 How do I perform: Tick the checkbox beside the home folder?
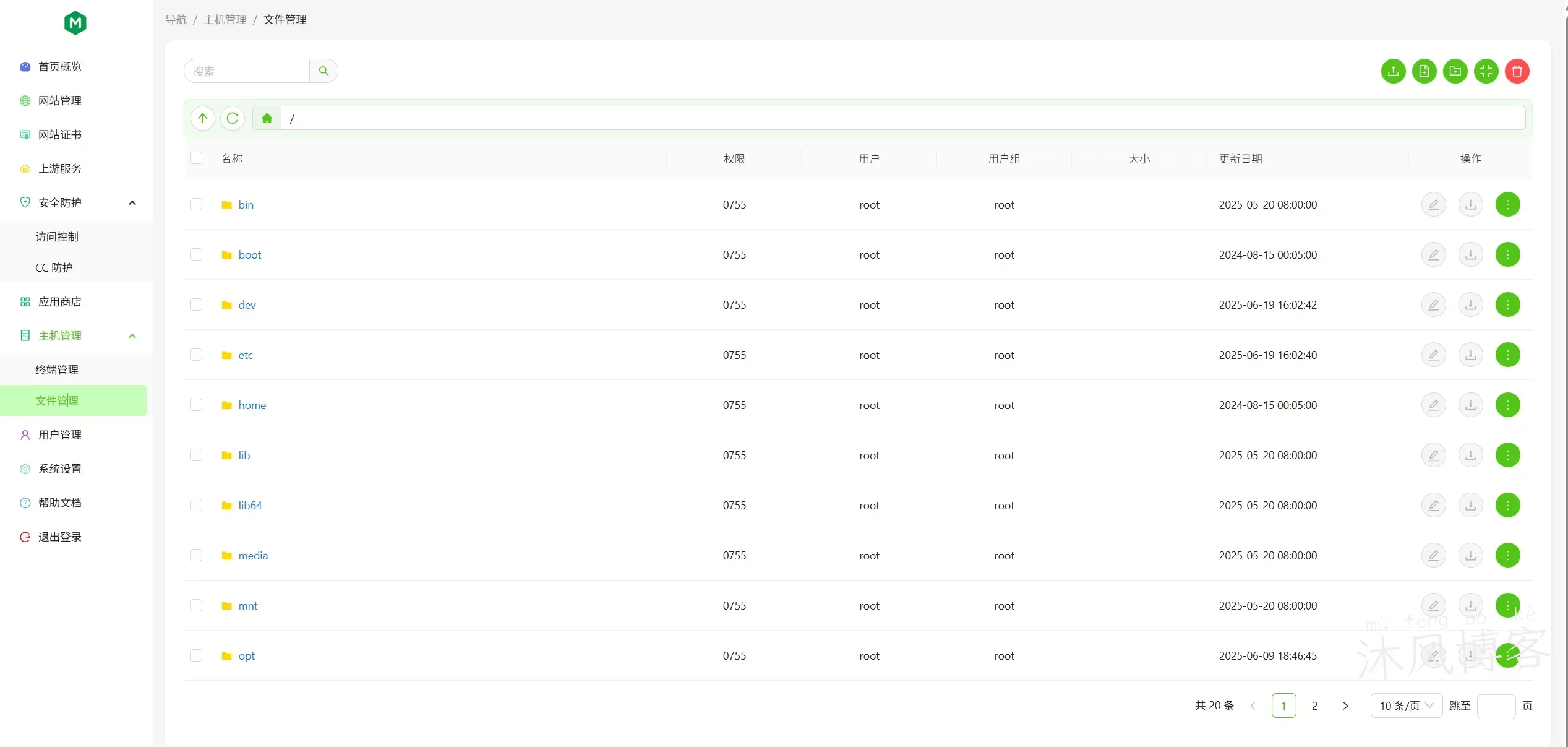click(x=196, y=405)
